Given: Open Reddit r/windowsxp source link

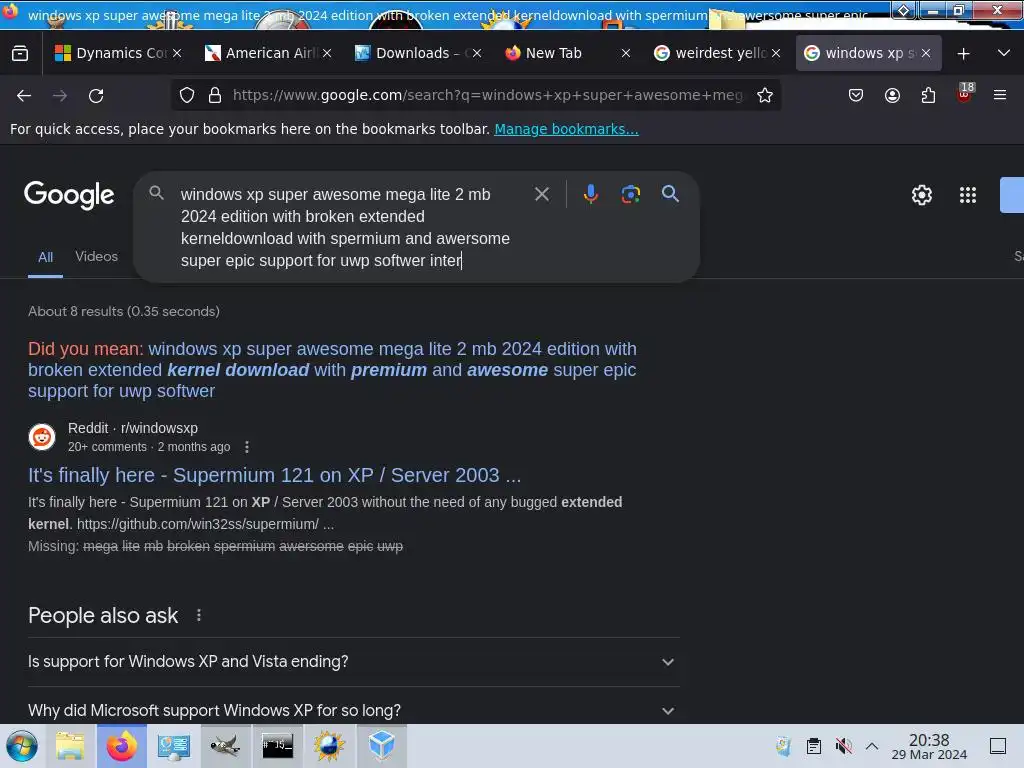Looking at the screenshot, I should click(x=133, y=428).
